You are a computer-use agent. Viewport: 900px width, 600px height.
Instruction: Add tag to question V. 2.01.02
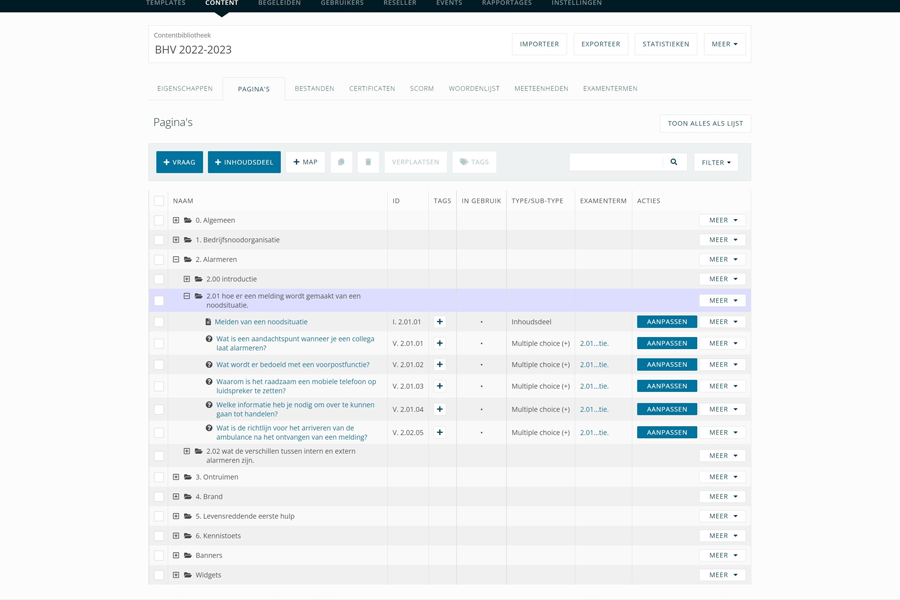point(440,365)
